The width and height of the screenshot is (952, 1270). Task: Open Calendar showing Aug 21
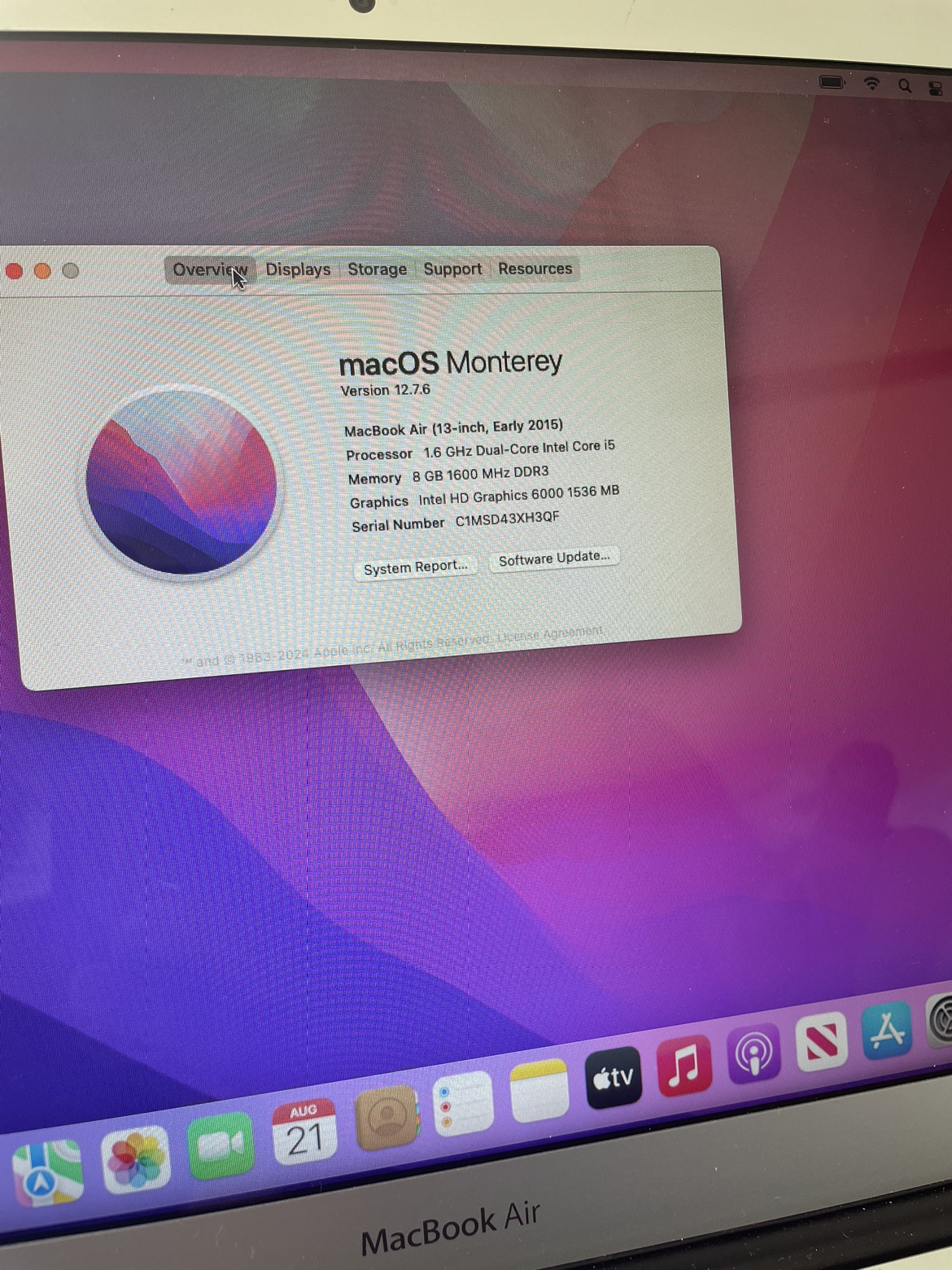[304, 1132]
